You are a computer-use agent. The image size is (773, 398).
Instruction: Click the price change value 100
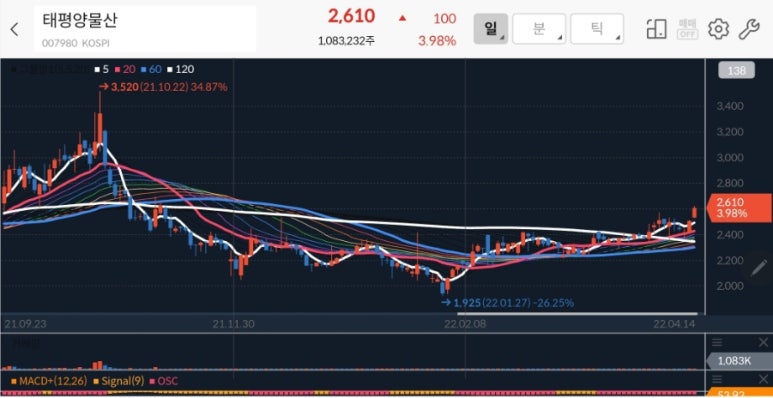(445, 19)
